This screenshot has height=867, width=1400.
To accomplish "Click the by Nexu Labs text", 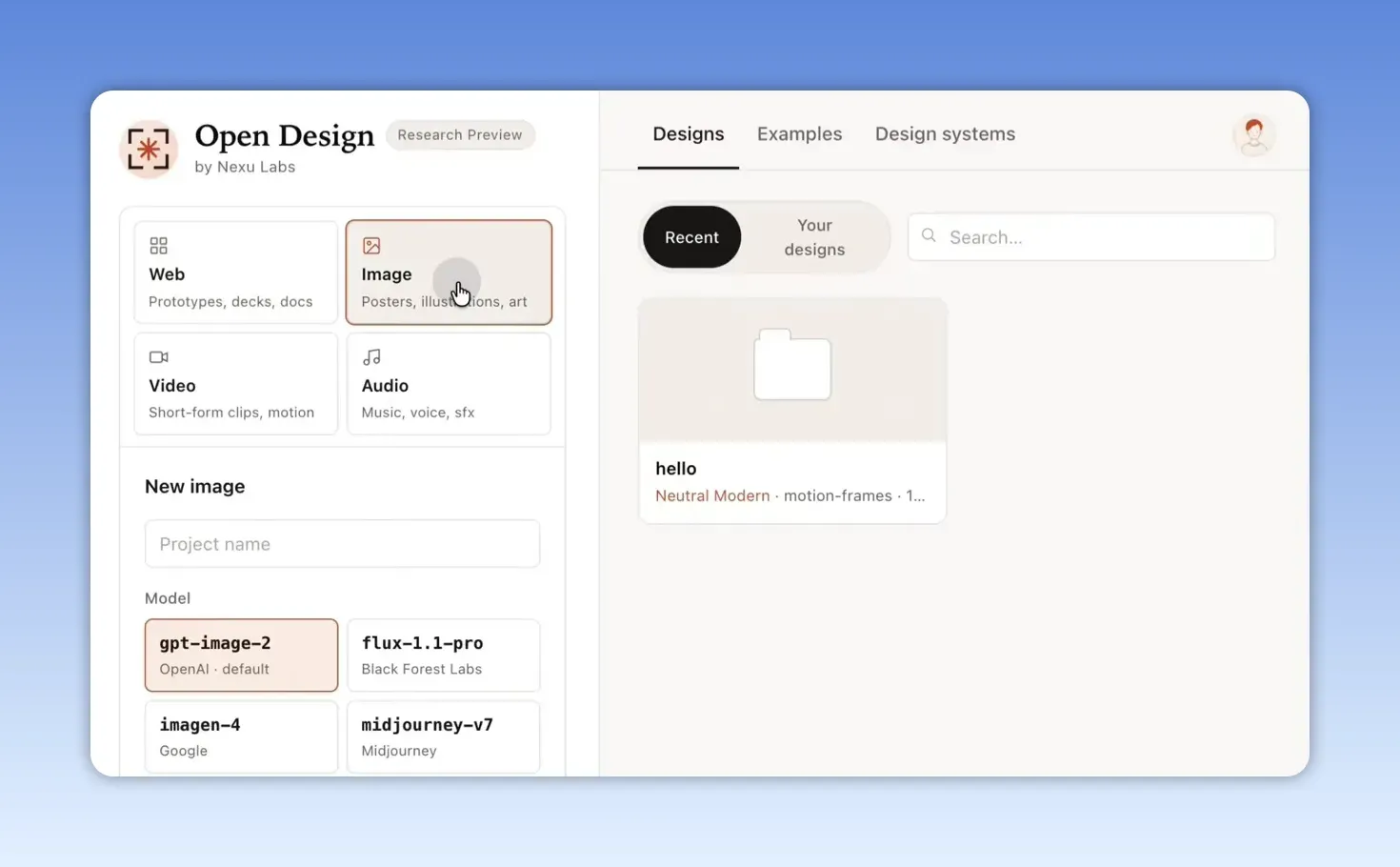I will 245,167.
